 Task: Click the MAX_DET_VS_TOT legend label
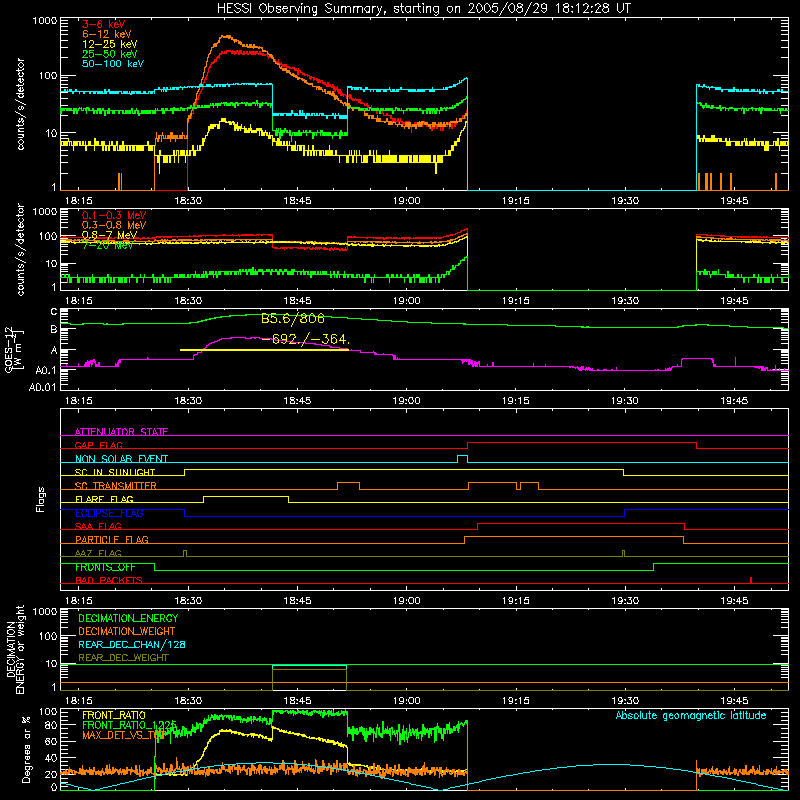coord(123,735)
